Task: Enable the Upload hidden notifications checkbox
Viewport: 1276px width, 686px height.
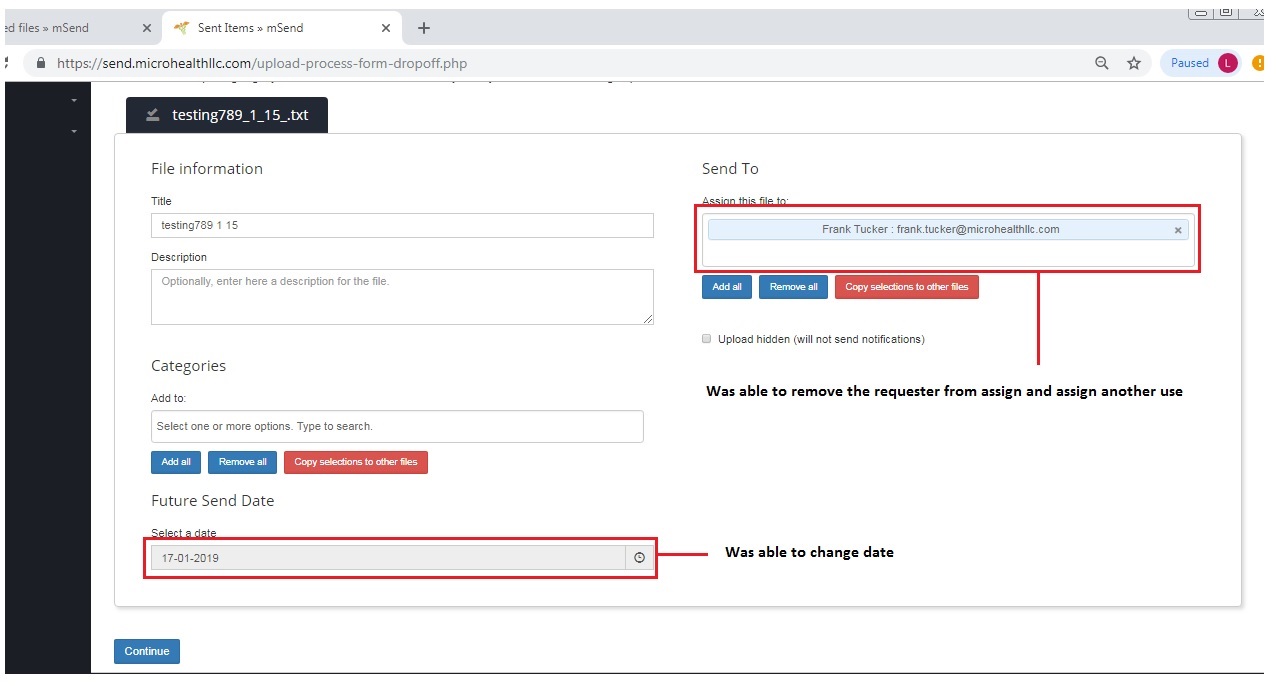Action: [706, 338]
